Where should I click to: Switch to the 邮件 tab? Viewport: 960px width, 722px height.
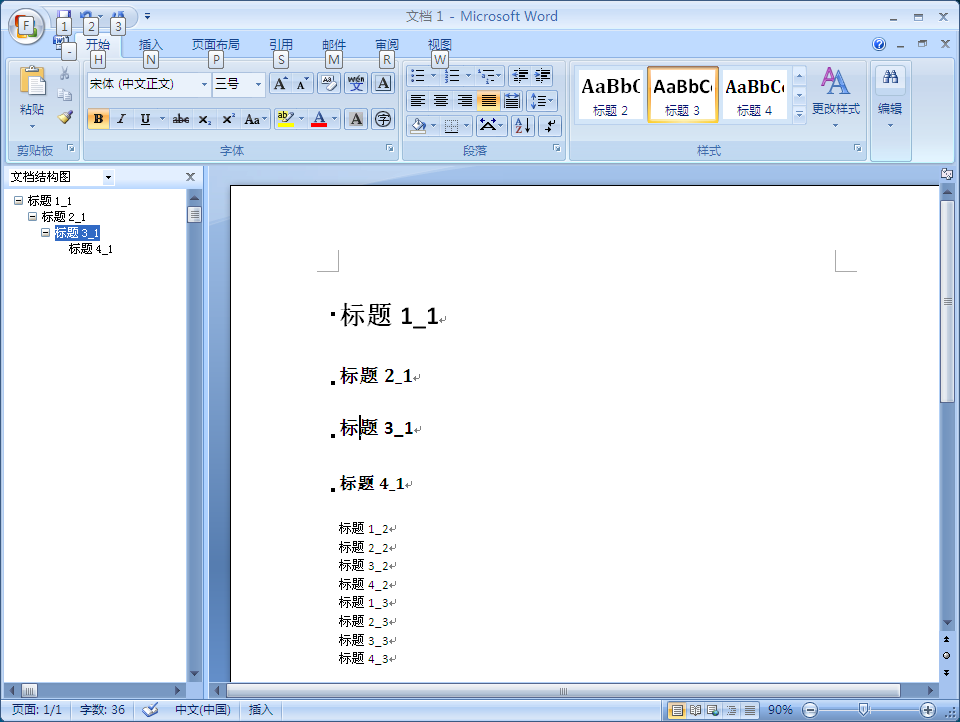[334, 45]
